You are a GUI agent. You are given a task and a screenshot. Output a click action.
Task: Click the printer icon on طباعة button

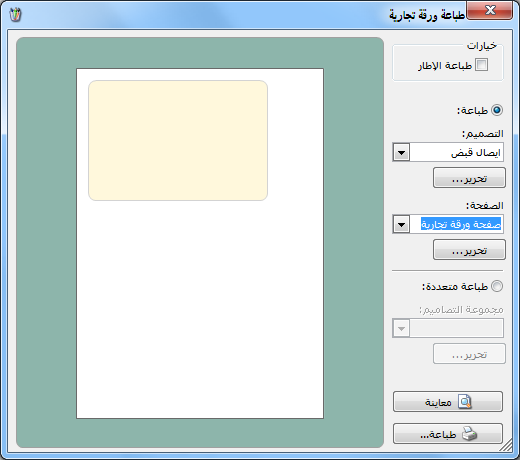pyautogui.click(x=469, y=434)
